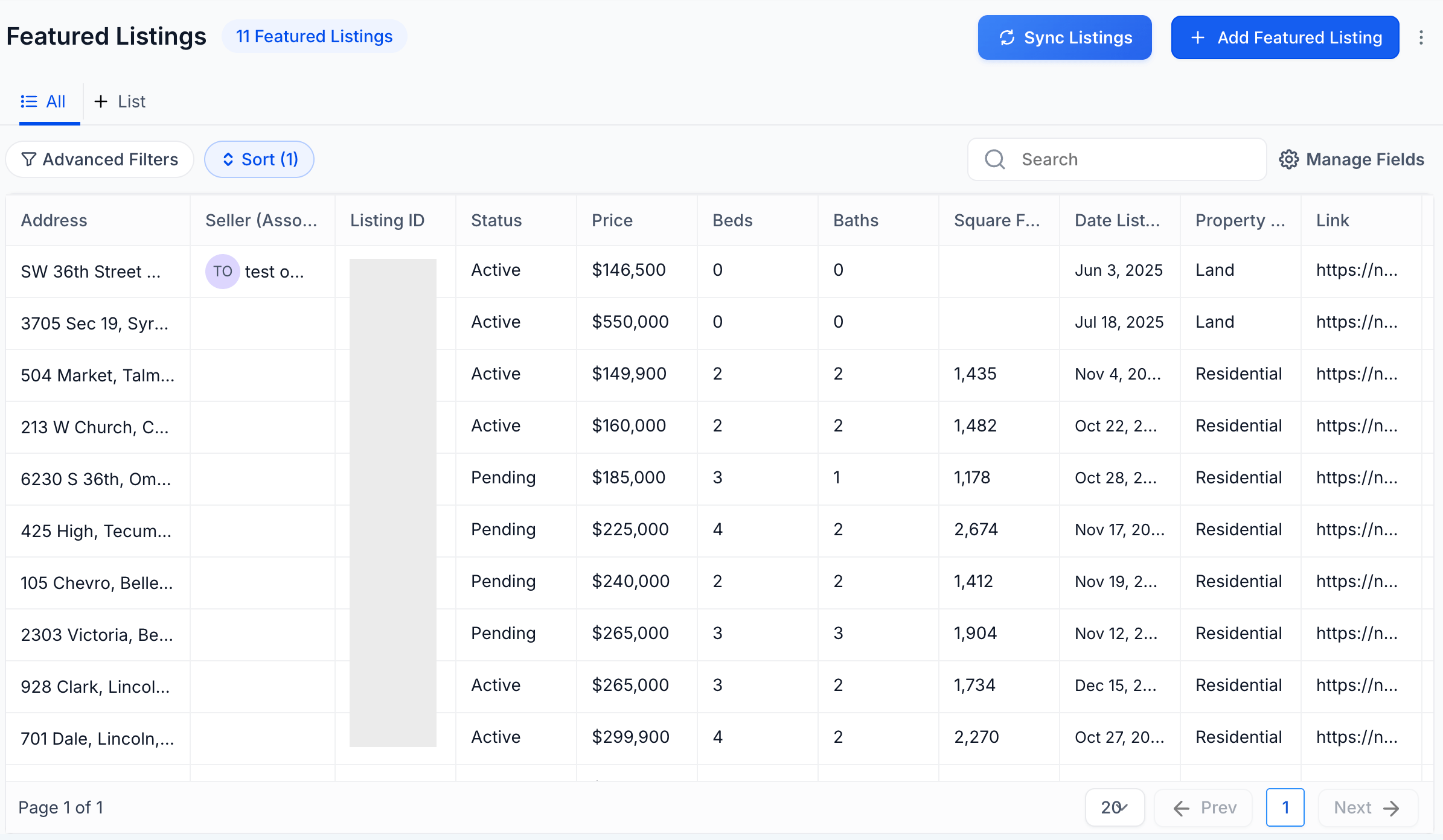Click the 11 Featured Listings badge
The width and height of the screenshot is (1443, 840).
[314, 37]
